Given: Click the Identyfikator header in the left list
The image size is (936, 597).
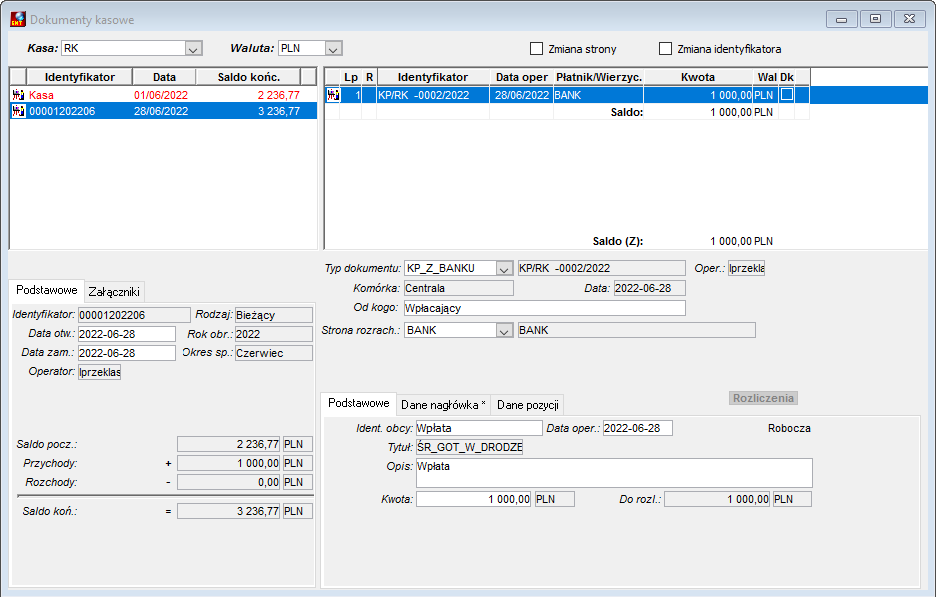Looking at the screenshot, I should (79, 77).
